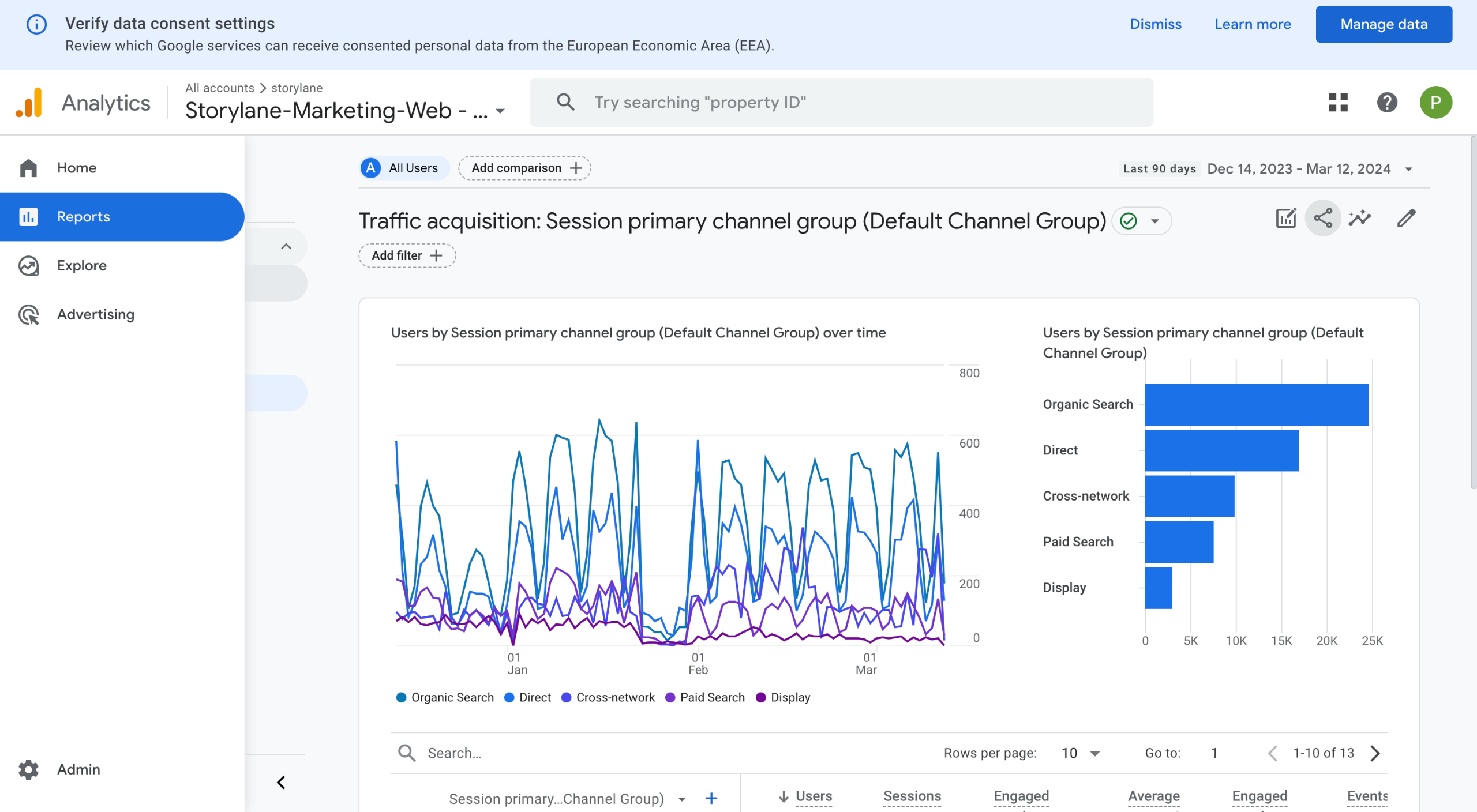Open the help question mark icon
Image resolution: width=1477 pixels, height=812 pixels.
1387,102
